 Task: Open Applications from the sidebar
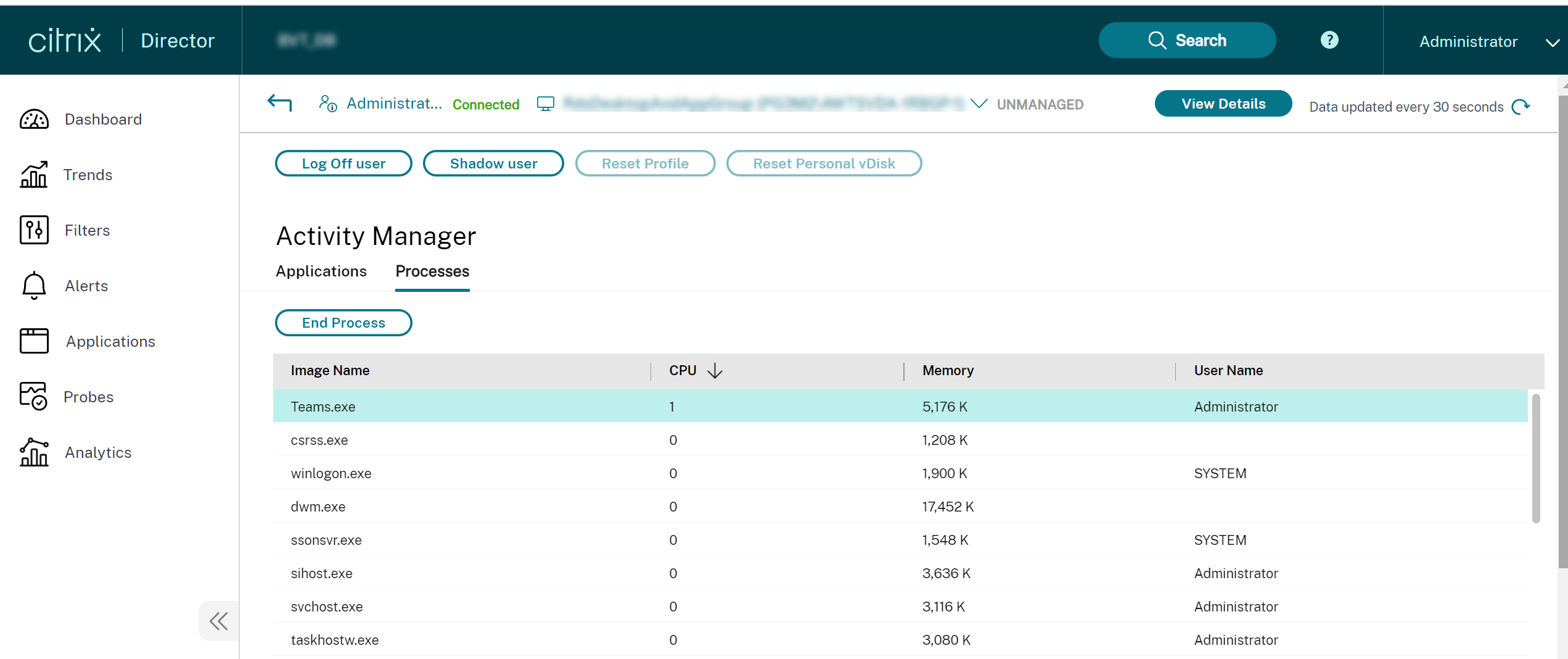coord(110,341)
